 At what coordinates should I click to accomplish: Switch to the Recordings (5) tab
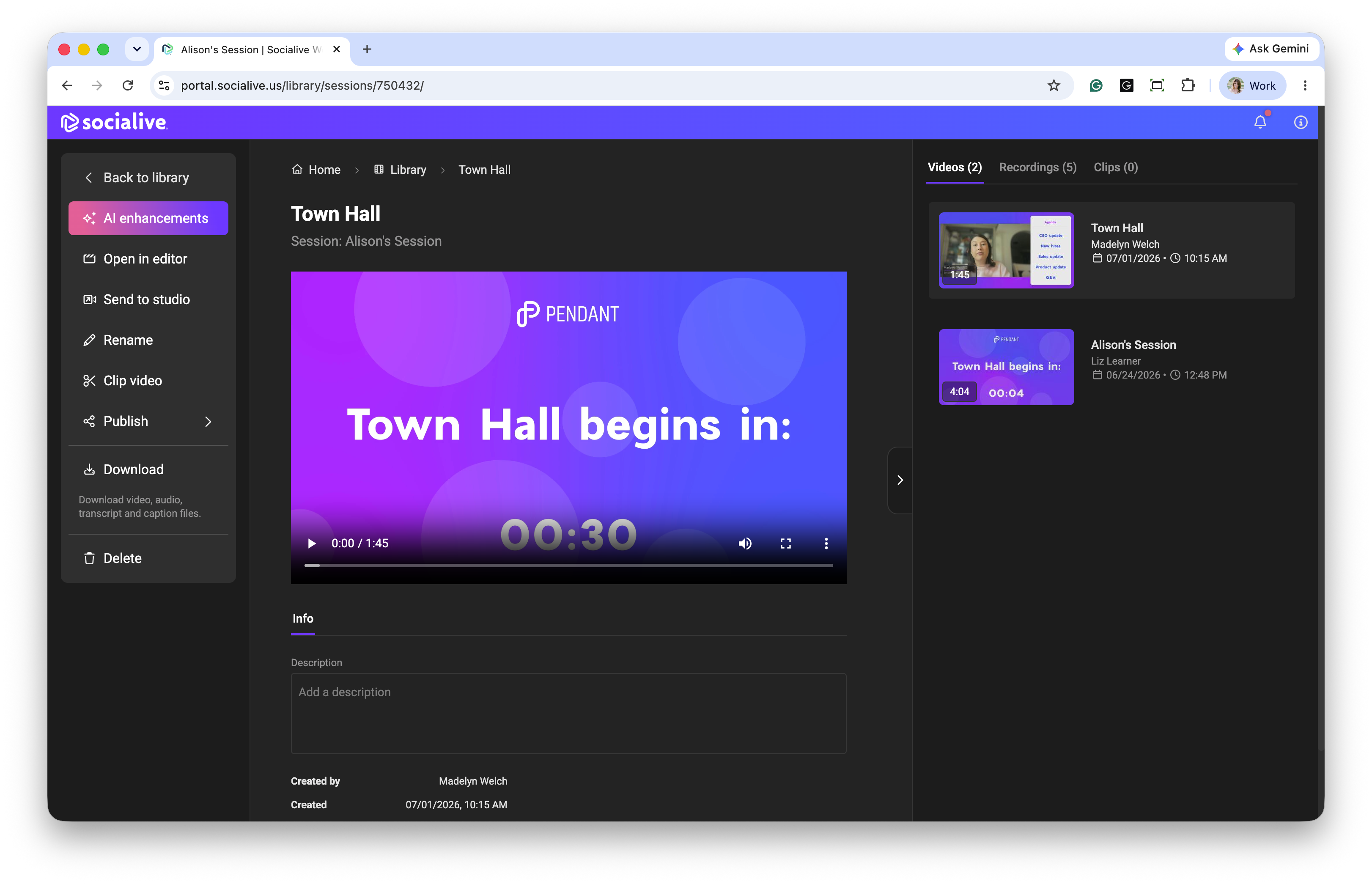[x=1037, y=167]
